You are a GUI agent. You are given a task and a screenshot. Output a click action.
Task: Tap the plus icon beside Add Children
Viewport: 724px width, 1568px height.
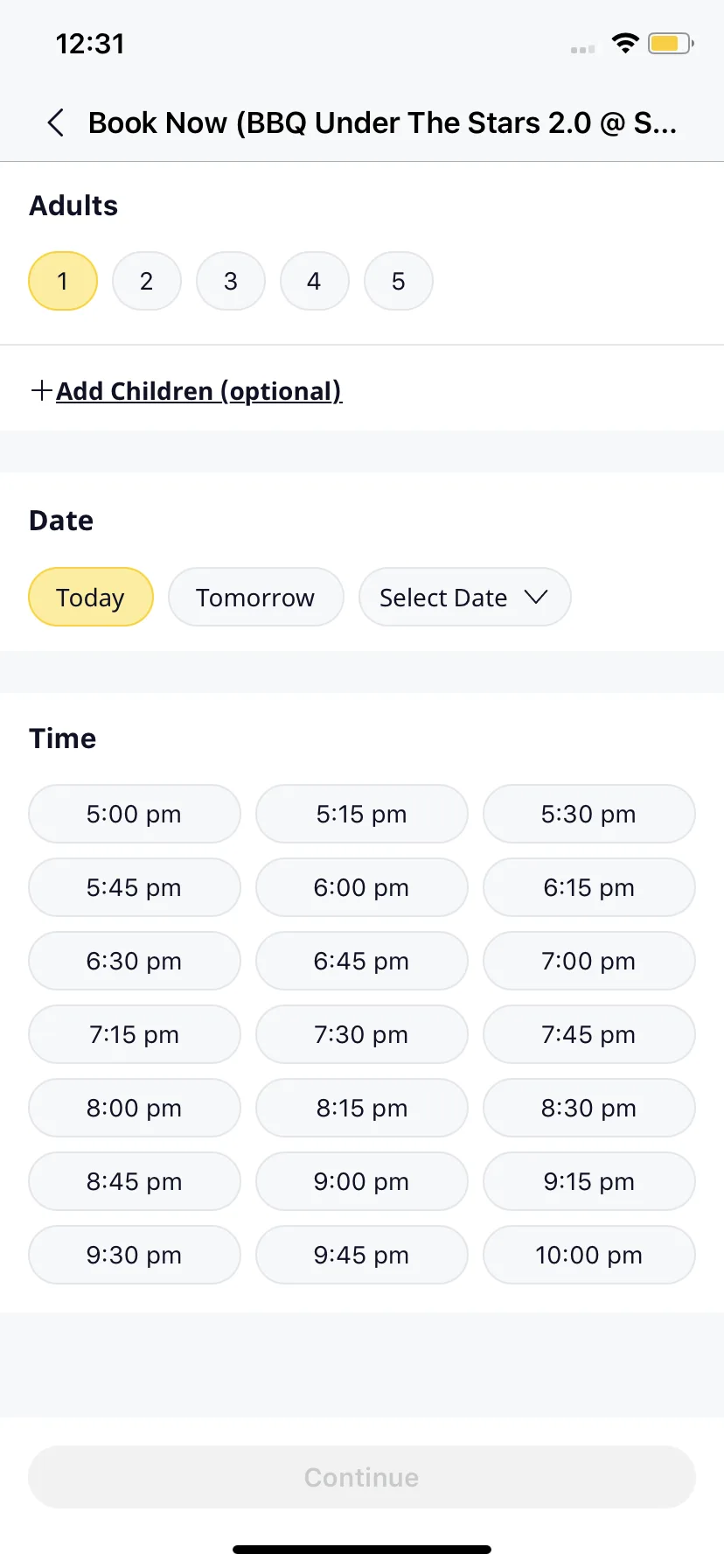[x=41, y=390]
